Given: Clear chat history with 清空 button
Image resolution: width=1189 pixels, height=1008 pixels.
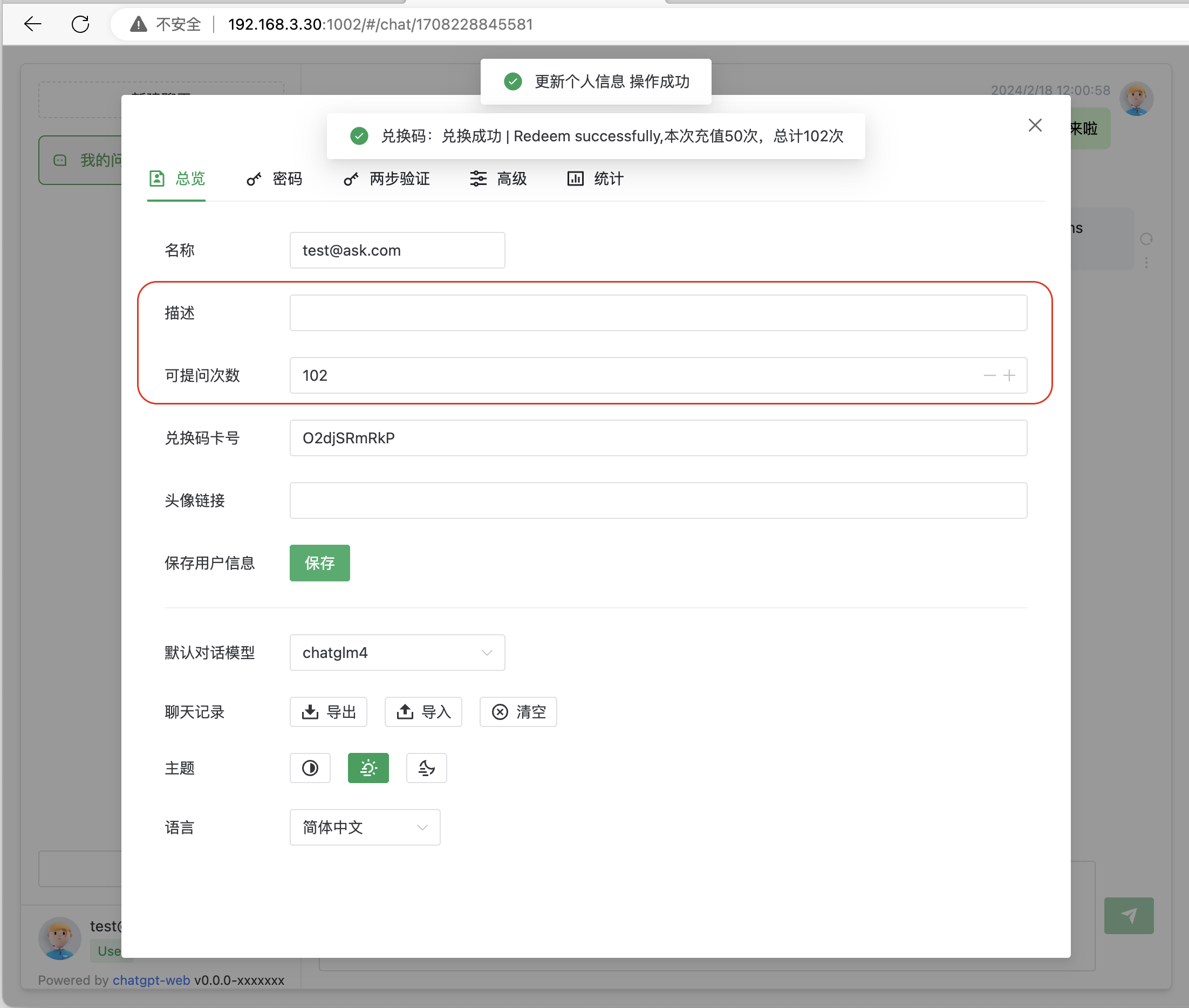Looking at the screenshot, I should point(518,712).
